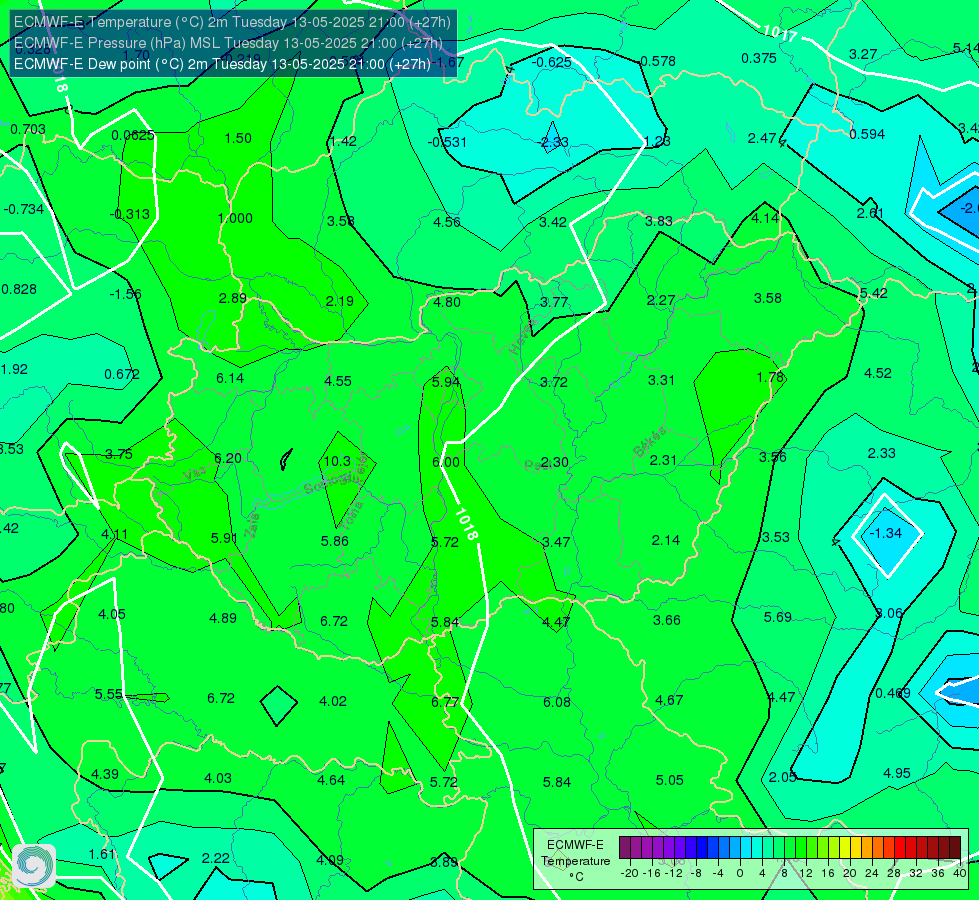The height and width of the screenshot is (900, 979).
Task: Click the -0.313 map value
Action: pyautogui.click(x=130, y=214)
